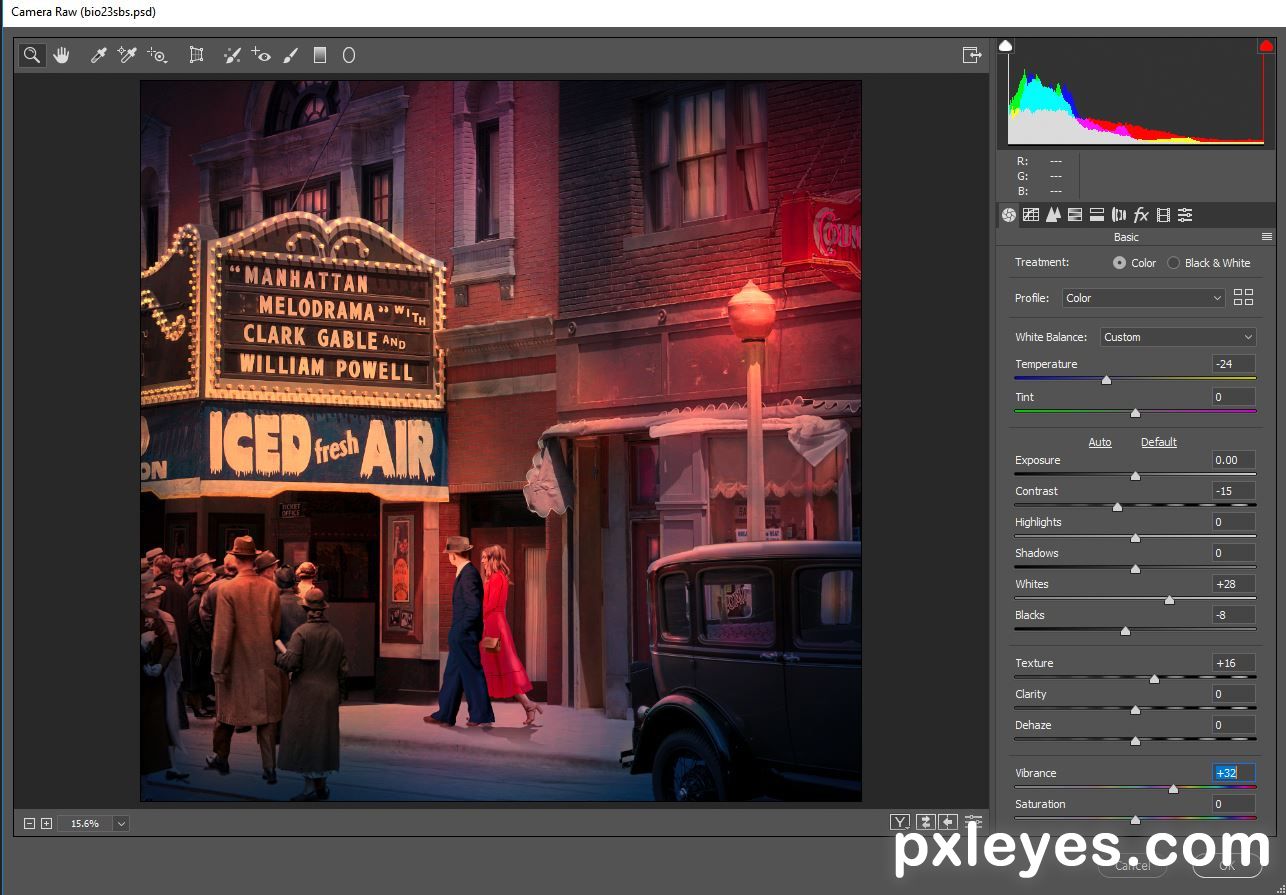Open the Split Toning panel tab
The width and height of the screenshot is (1286, 895).
point(1097,215)
